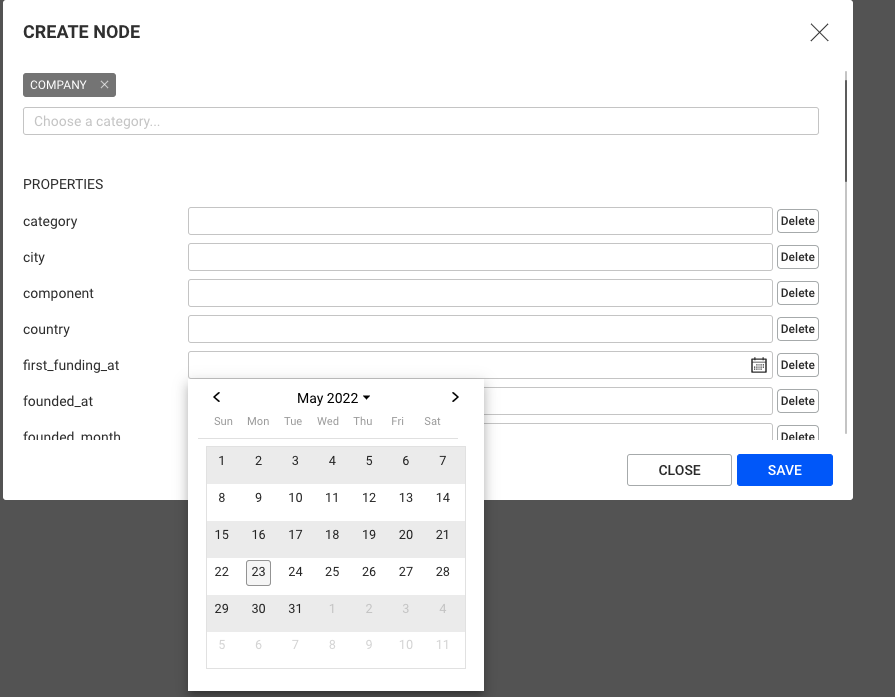Focus the city property input field
Screen dimensions: 895x697
coord(480,257)
